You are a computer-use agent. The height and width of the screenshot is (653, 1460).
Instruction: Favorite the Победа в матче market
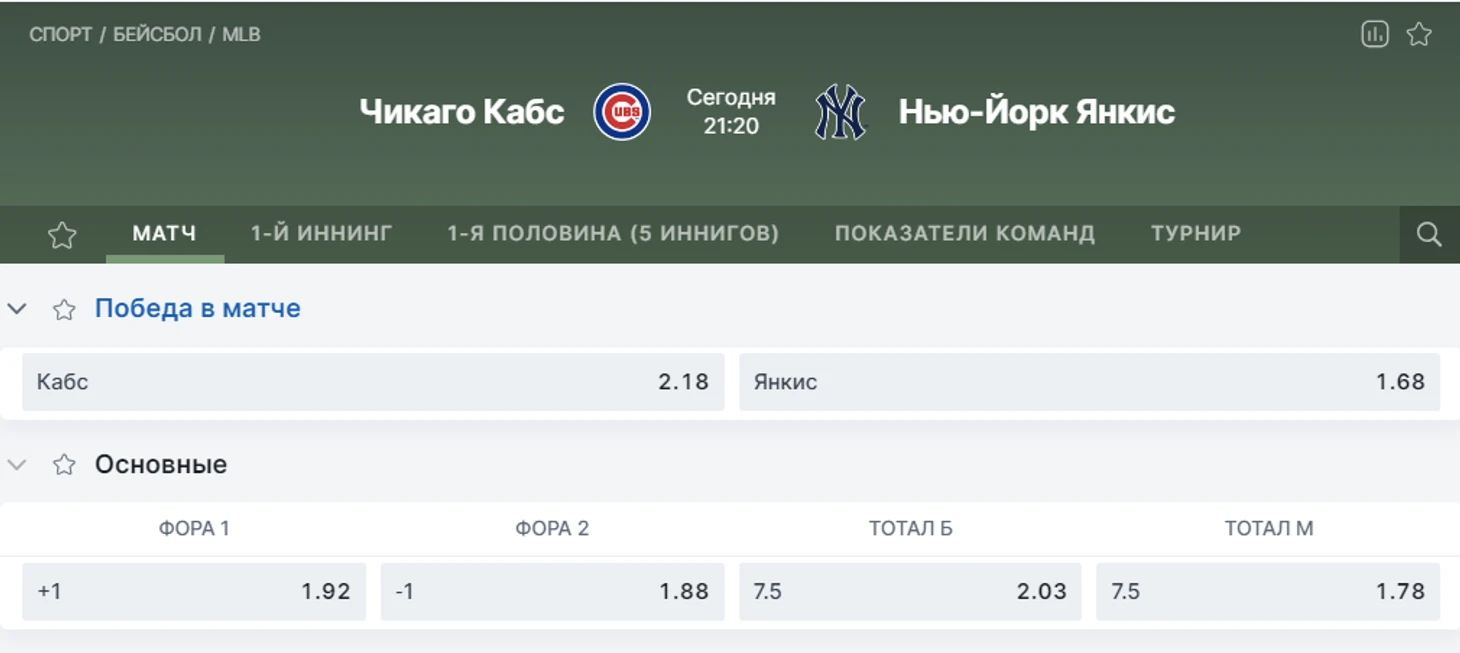(x=64, y=309)
